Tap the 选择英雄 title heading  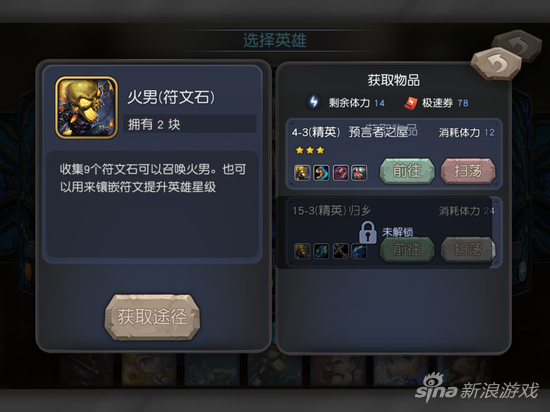click(275, 40)
